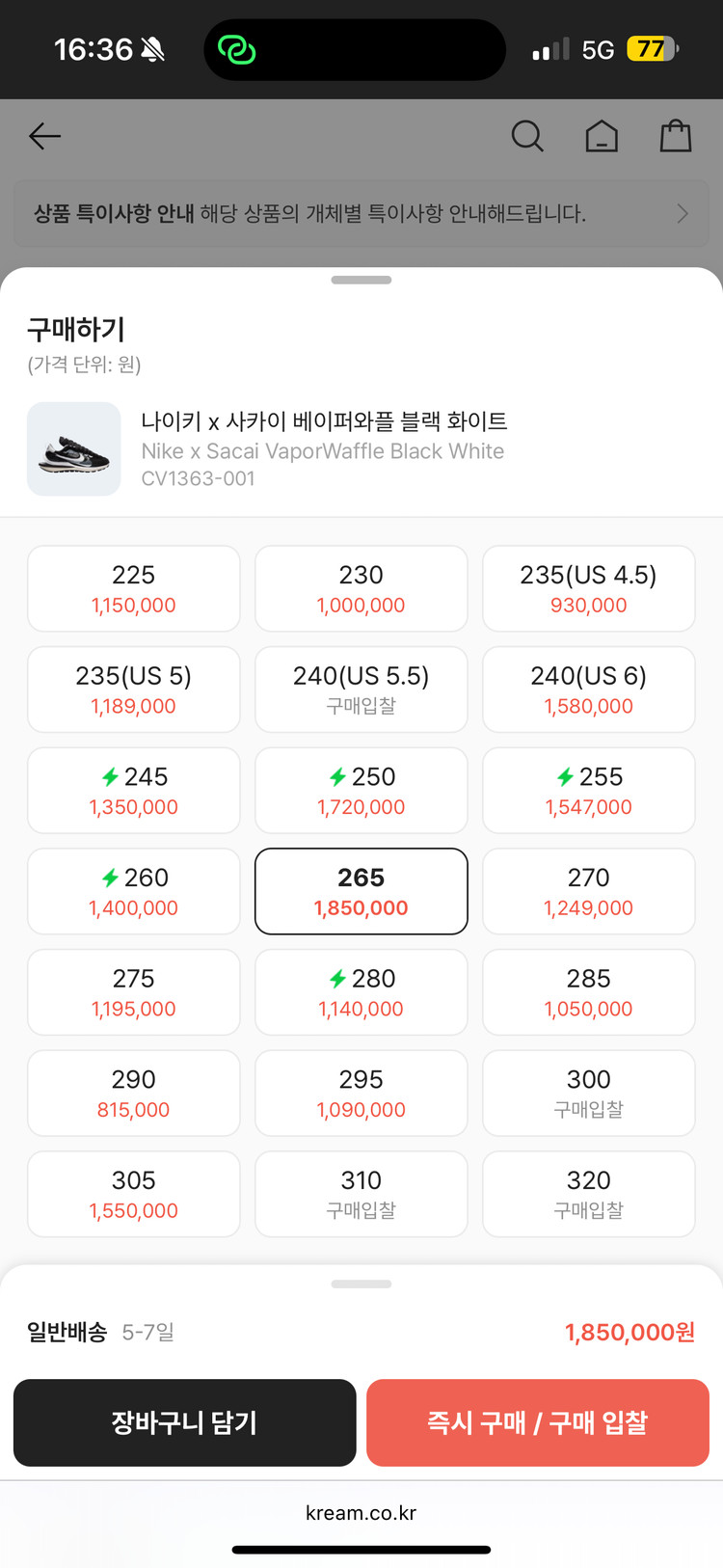Select express-delivery size 245
This screenshot has width=723, height=1568.
pyautogui.click(x=134, y=790)
